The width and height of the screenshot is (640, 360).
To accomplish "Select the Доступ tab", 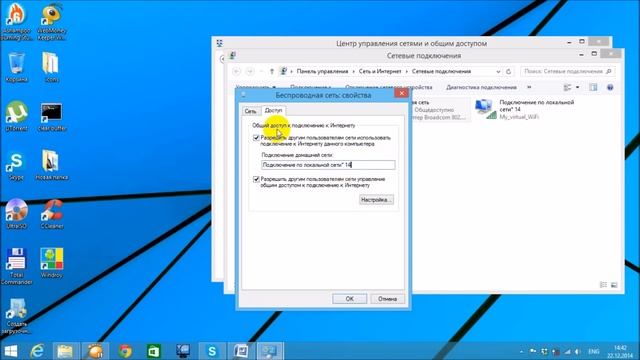I will pos(273,110).
